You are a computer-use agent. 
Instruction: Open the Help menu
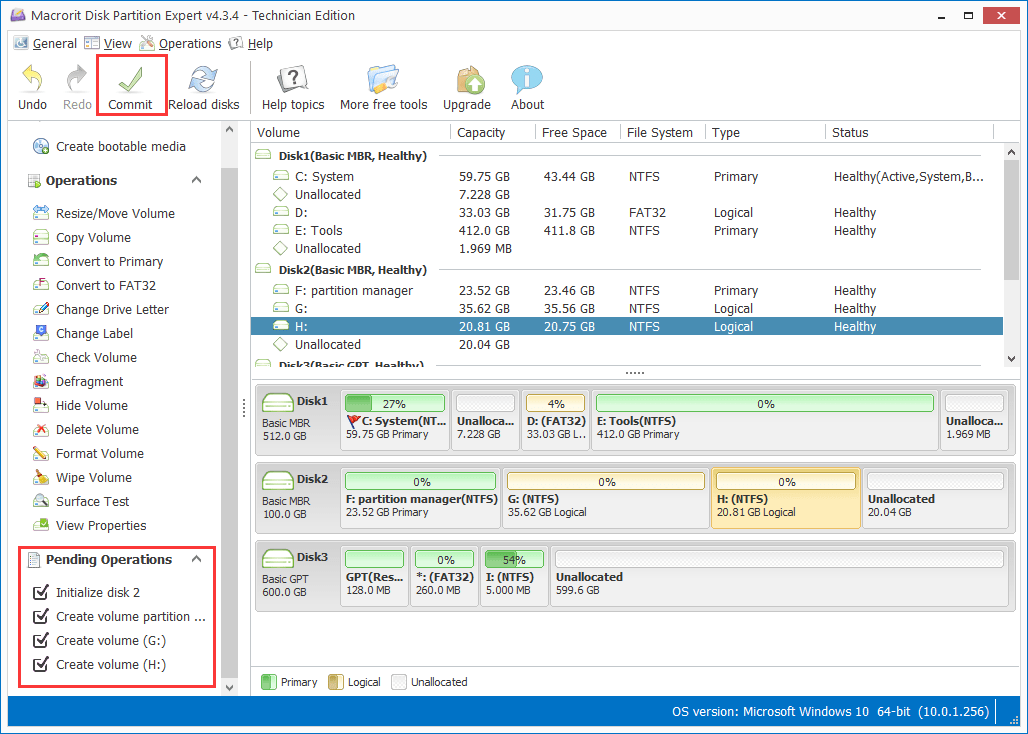pyautogui.click(x=250, y=43)
